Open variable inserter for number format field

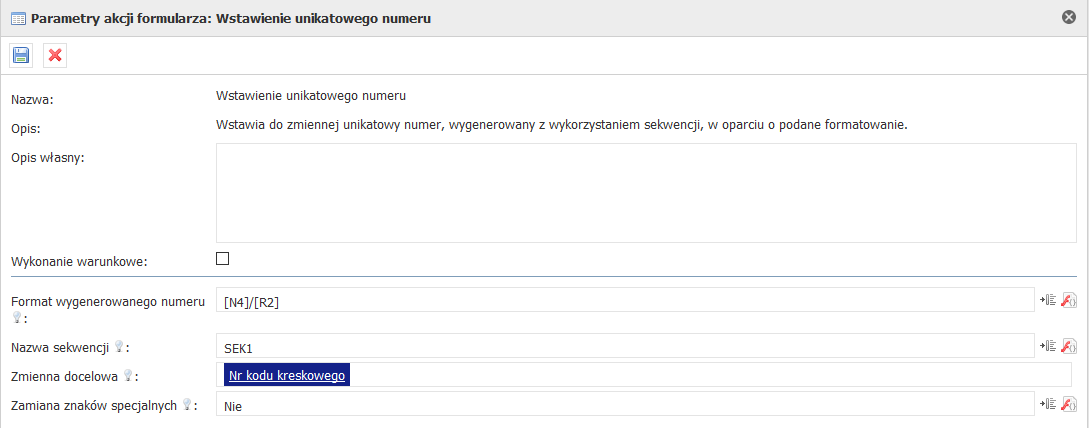[x=1047, y=300]
